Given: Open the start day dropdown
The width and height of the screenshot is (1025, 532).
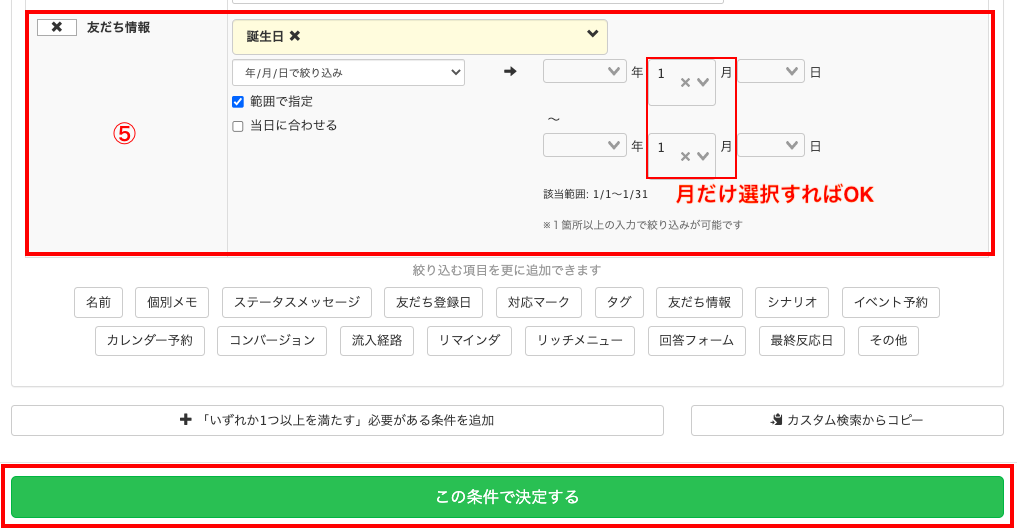Looking at the screenshot, I should 771,71.
